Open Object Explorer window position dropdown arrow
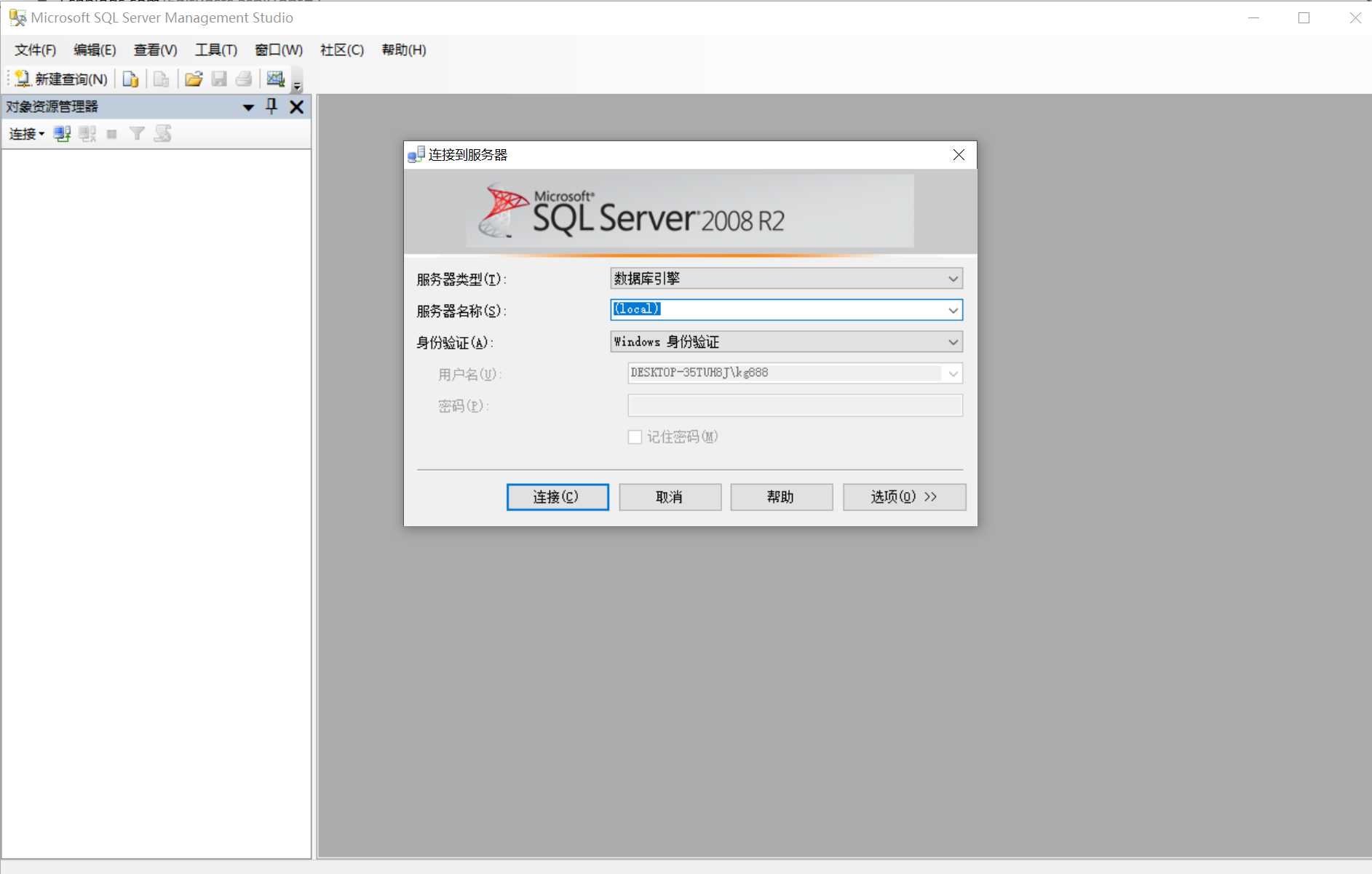 248,107
